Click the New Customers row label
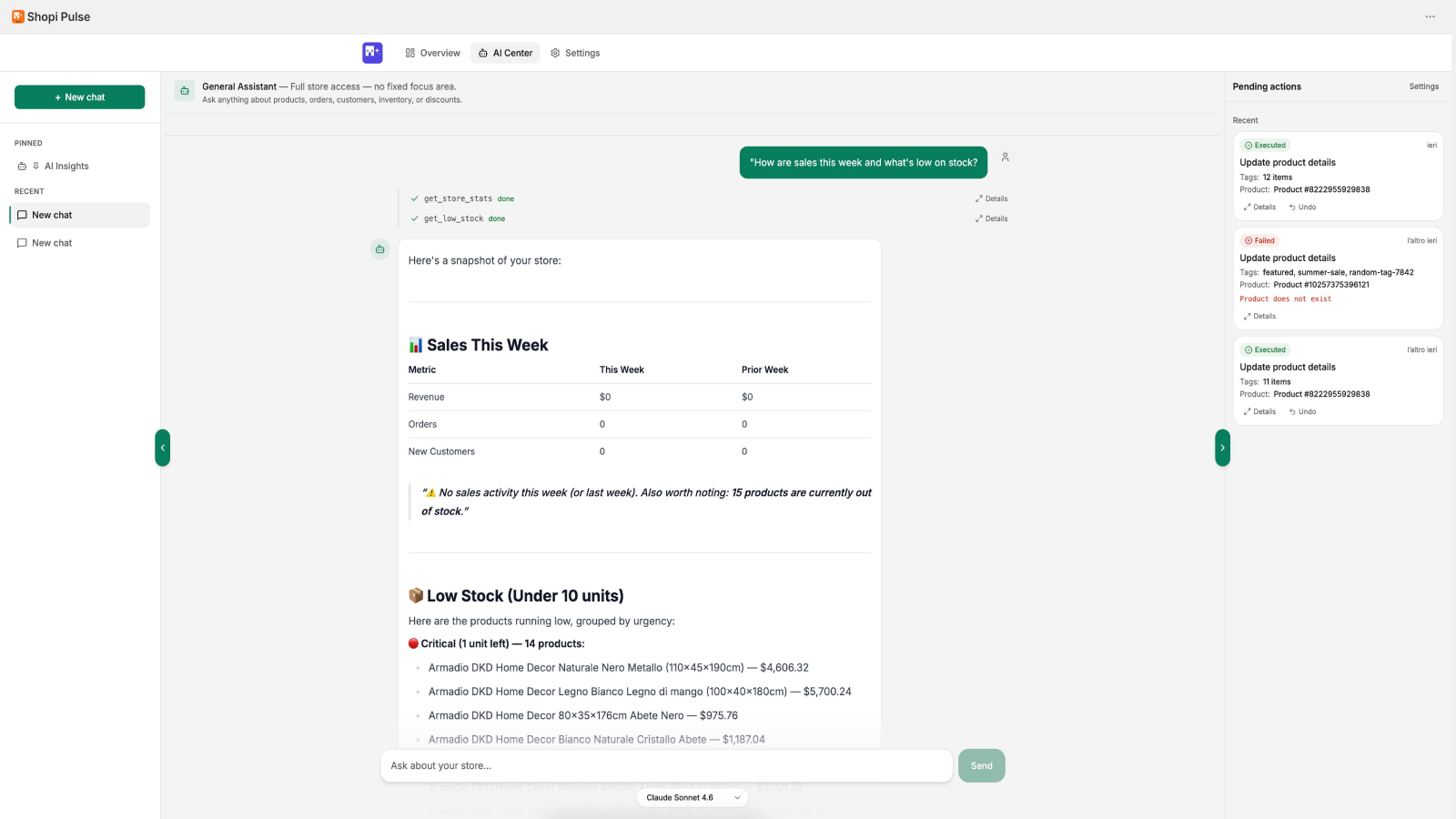 tap(441, 451)
